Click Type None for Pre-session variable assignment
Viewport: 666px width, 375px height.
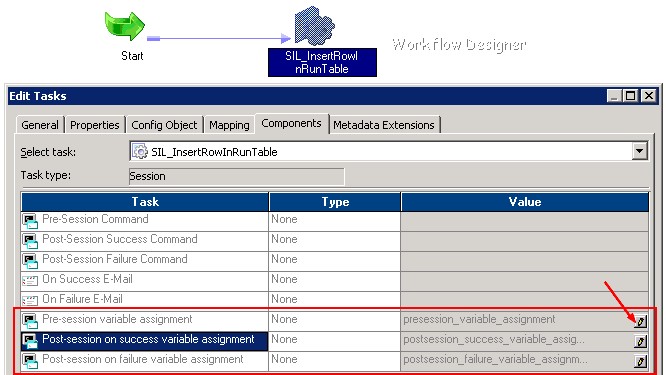coord(284,319)
